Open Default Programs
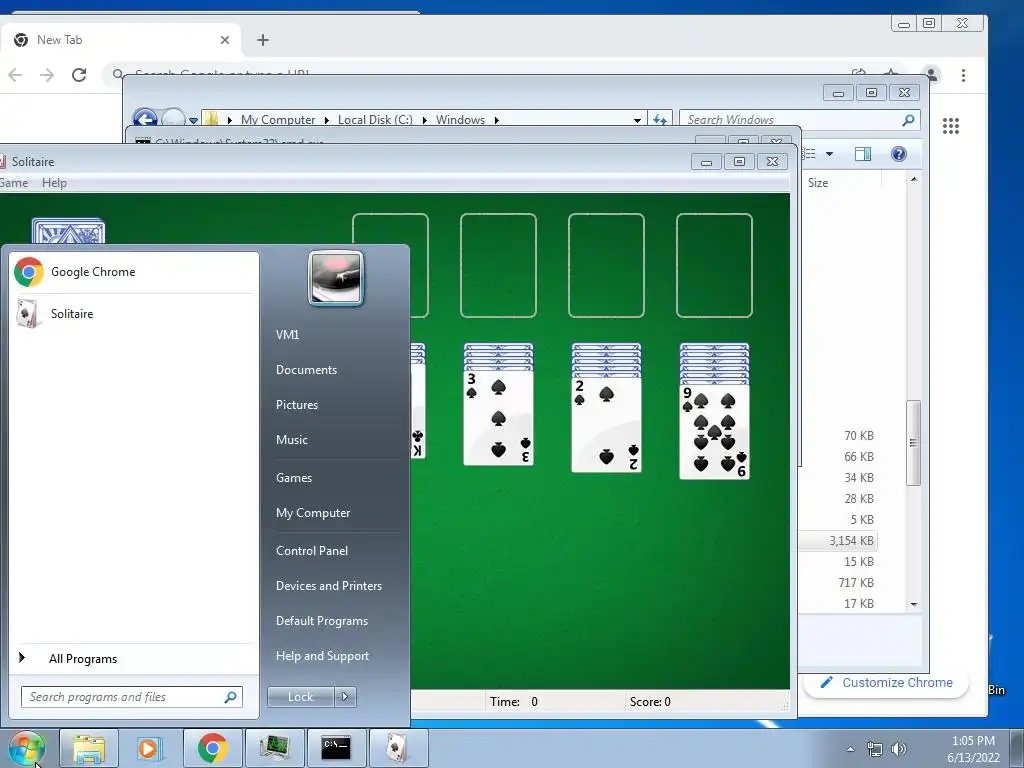The width and height of the screenshot is (1024, 768). tap(321, 621)
